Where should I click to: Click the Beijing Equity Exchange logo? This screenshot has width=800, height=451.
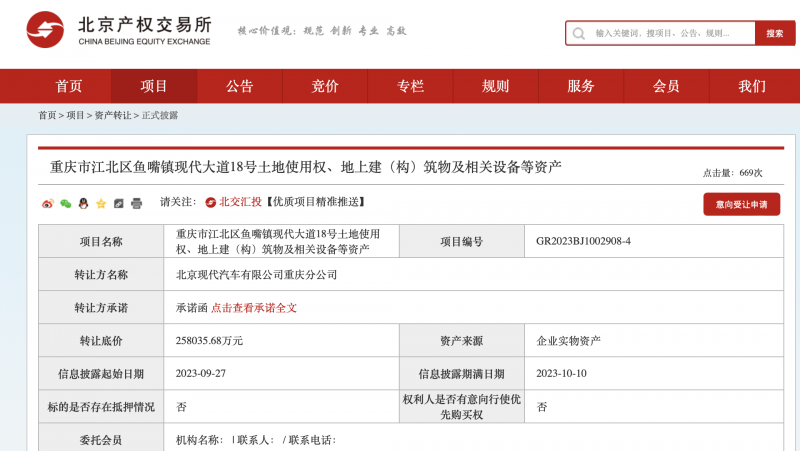[x=118, y=30]
